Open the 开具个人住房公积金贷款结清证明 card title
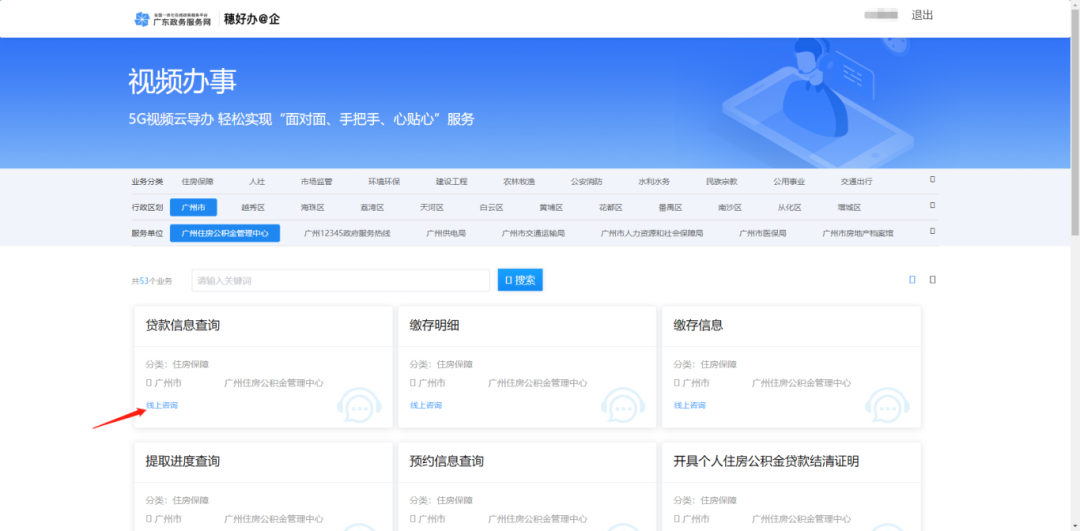Image resolution: width=1080 pixels, height=531 pixels. tap(766, 461)
